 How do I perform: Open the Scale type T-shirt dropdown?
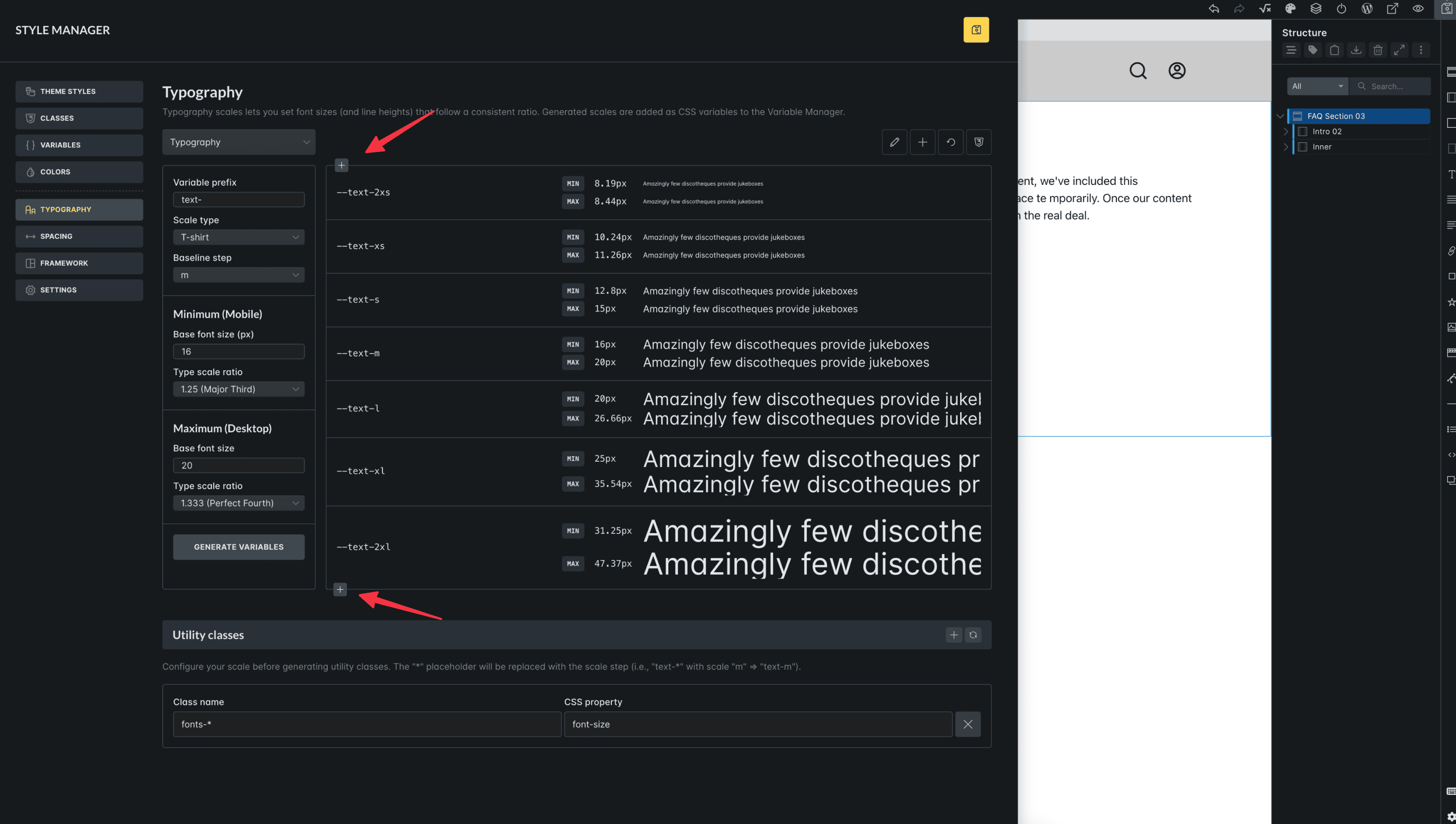click(x=238, y=237)
